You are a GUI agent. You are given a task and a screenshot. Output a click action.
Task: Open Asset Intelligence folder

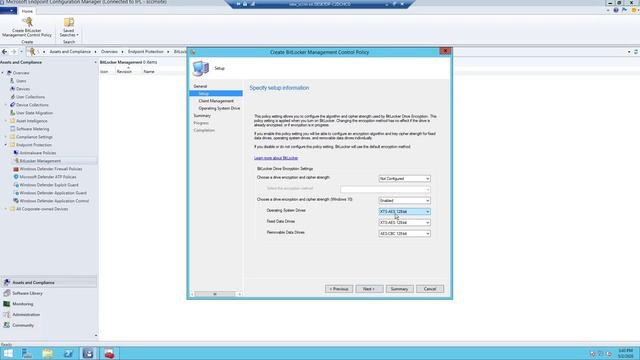coord(31,121)
